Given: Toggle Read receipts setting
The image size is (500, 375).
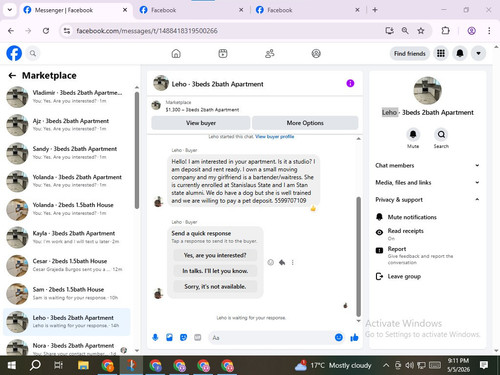Looking at the screenshot, I should 427,234.
